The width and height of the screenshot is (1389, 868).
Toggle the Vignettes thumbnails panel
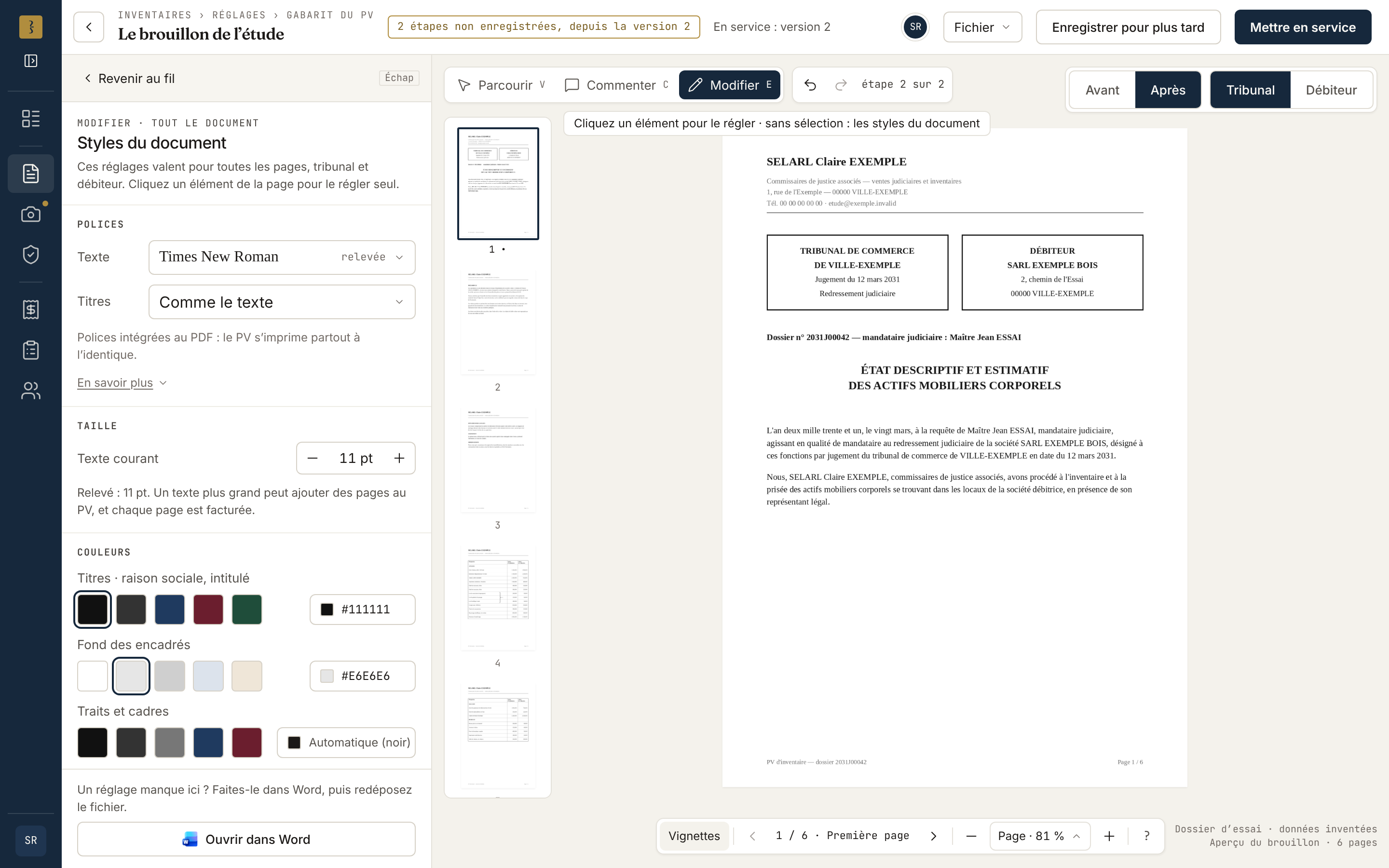694,836
